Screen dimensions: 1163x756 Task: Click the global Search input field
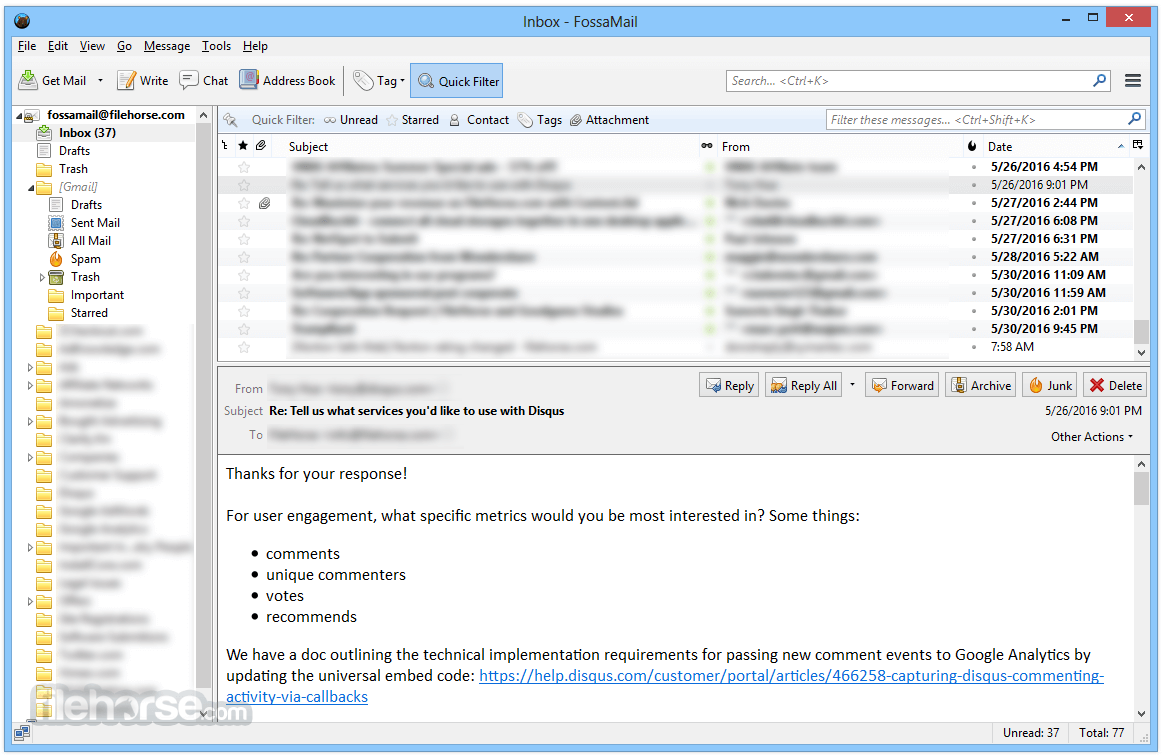(x=908, y=81)
